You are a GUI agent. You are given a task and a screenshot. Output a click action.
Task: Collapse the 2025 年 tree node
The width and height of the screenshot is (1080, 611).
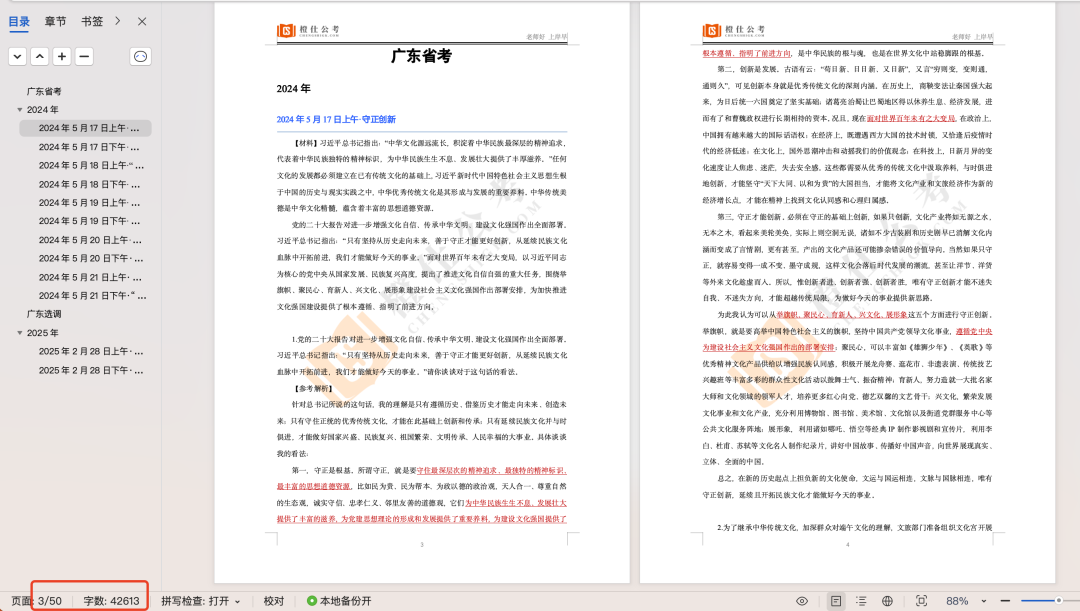click(x=20, y=333)
